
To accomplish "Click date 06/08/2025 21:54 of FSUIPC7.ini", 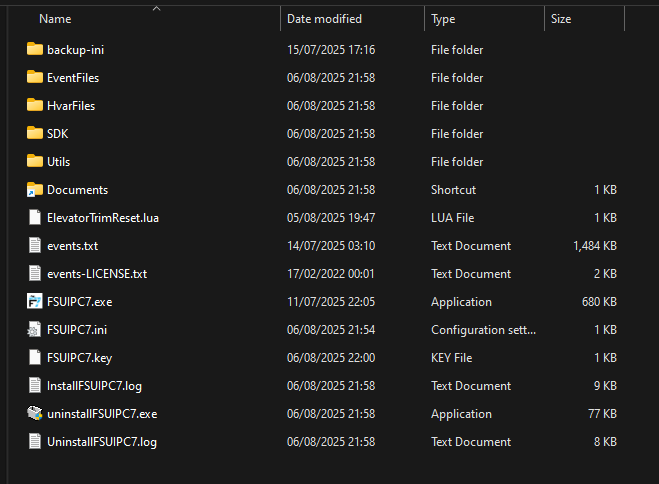I will click(331, 330).
